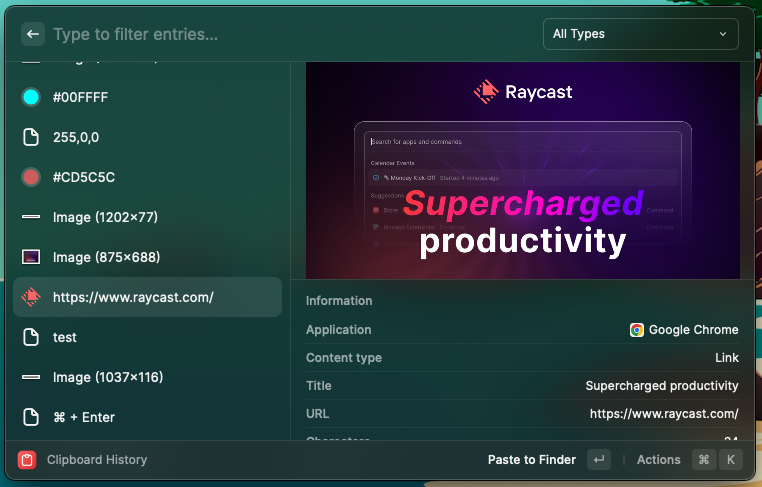The height and width of the screenshot is (487, 762).
Task: Click the red #CD5C5C color swatch
Action: 31,177
